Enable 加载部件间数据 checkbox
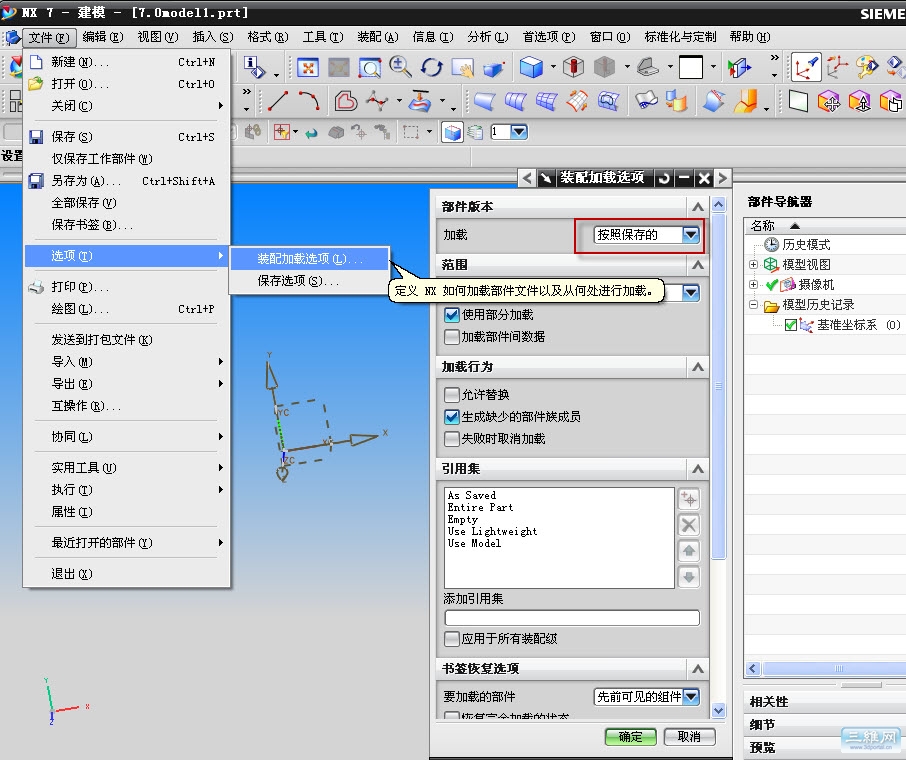The height and width of the screenshot is (760, 906). pyautogui.click(x=452, y=337)
